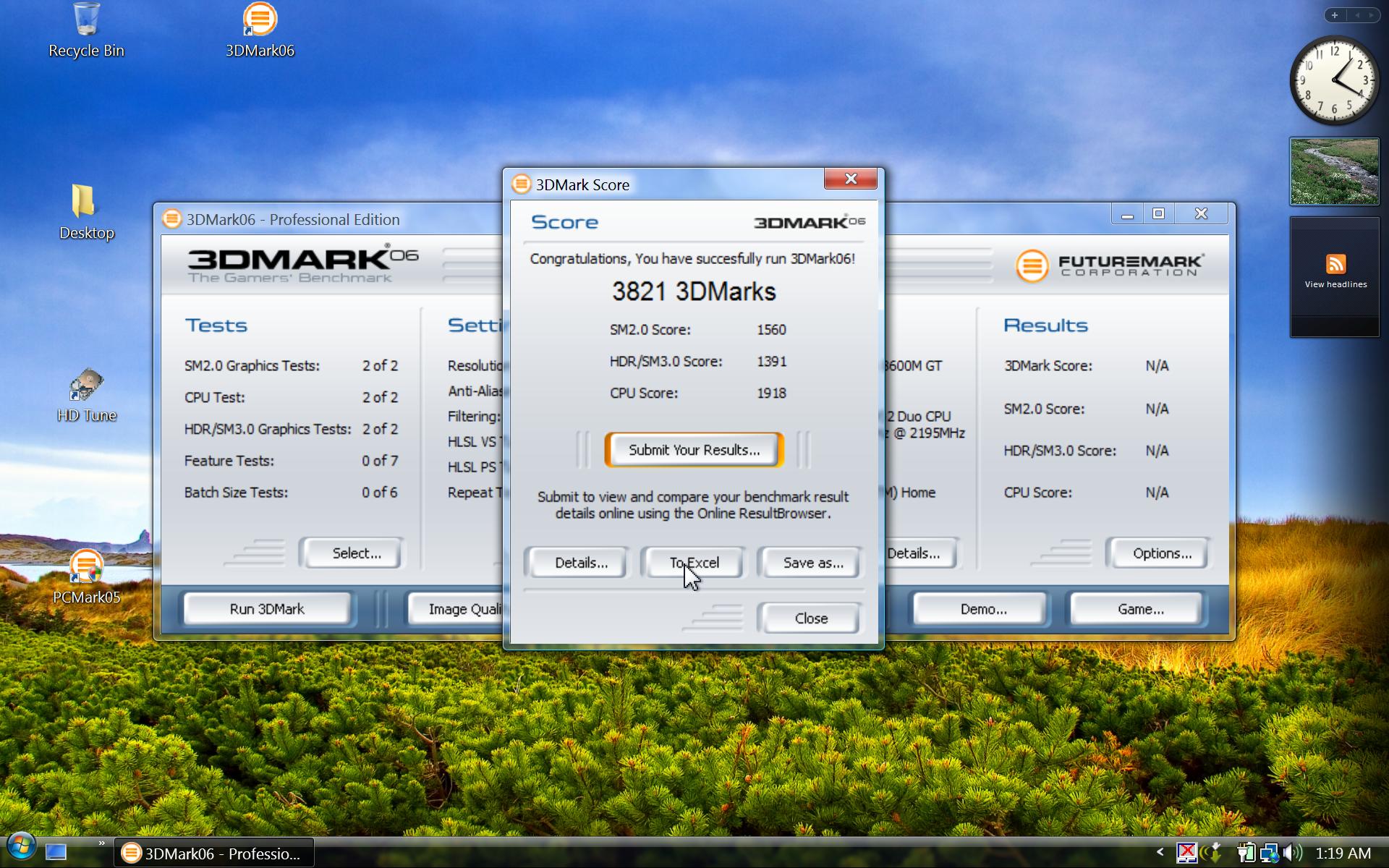The height and width of the screenshot is (868, 1389).
Task: Click the 3821 3DMarks score text
Action: click(x=694, y=292)
